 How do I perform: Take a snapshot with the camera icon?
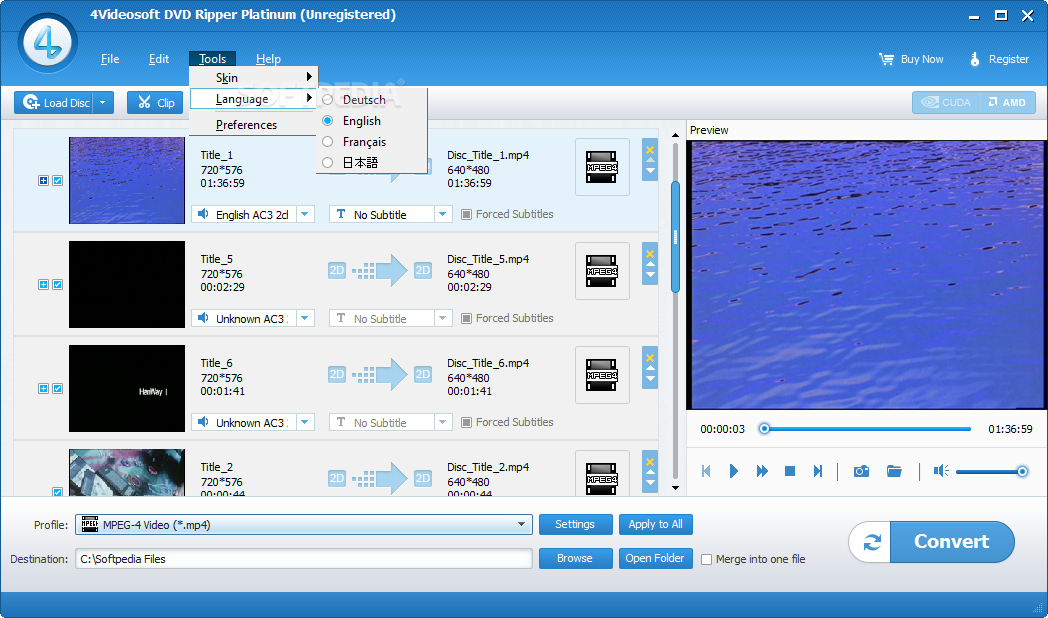coord(861,472)
